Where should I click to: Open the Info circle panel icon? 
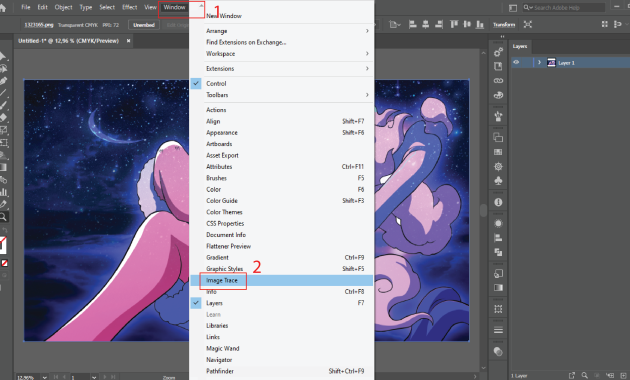(498, 202)
